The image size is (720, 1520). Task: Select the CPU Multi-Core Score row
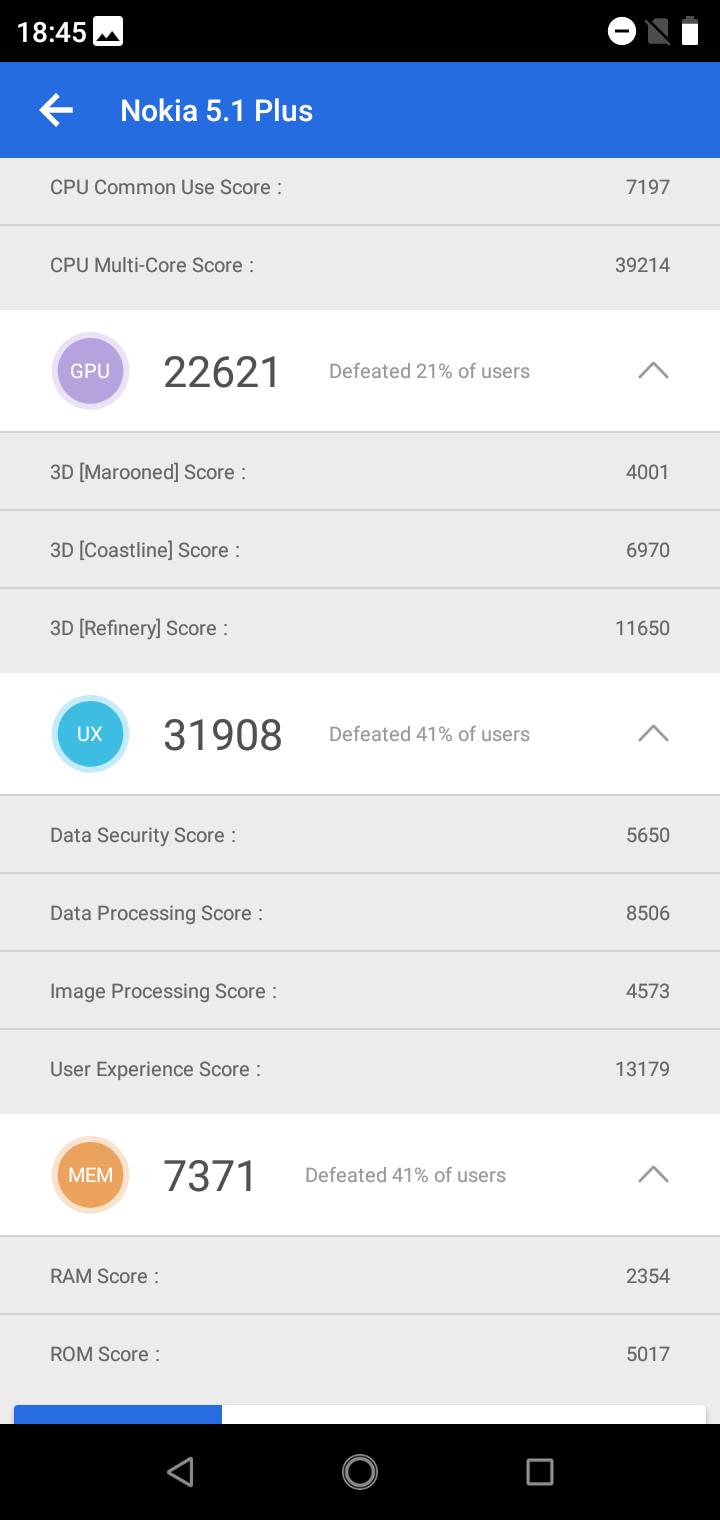360,265
